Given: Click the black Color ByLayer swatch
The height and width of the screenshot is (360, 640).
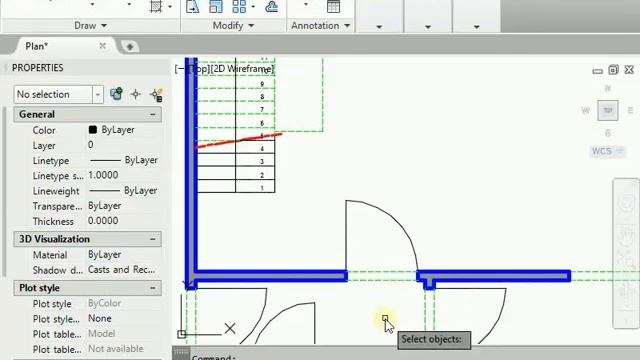Looking at the screenshot, I should tap(93, 130).
